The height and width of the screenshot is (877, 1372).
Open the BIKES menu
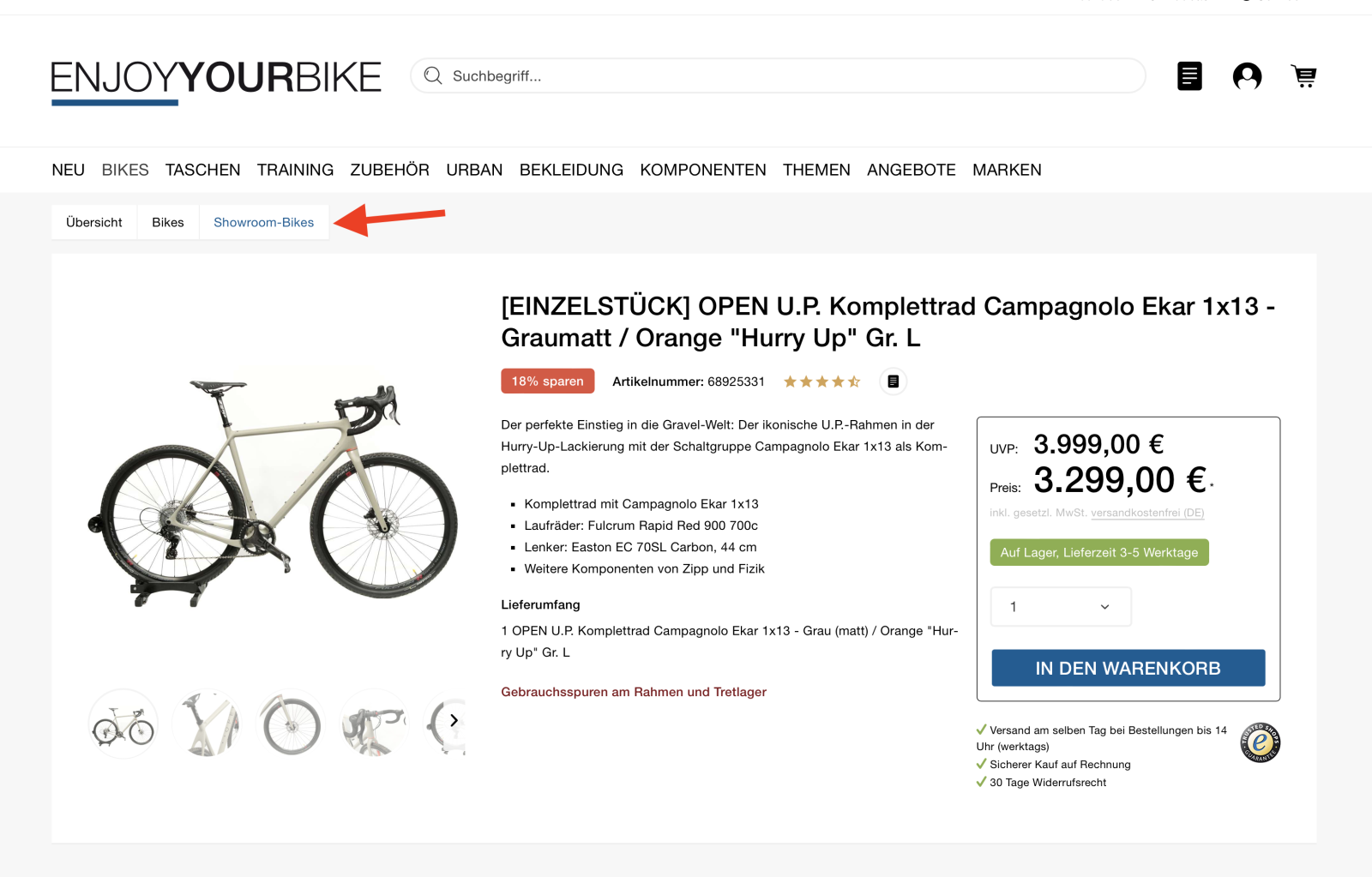125,170
